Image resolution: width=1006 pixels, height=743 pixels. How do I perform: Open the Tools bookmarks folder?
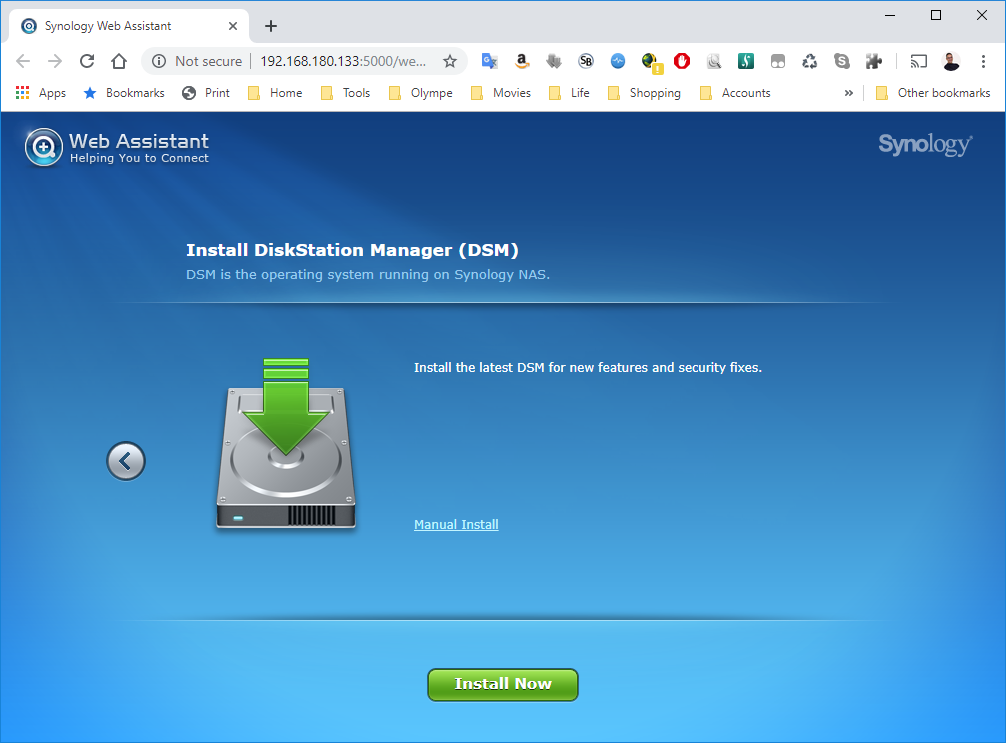point(345,92)
